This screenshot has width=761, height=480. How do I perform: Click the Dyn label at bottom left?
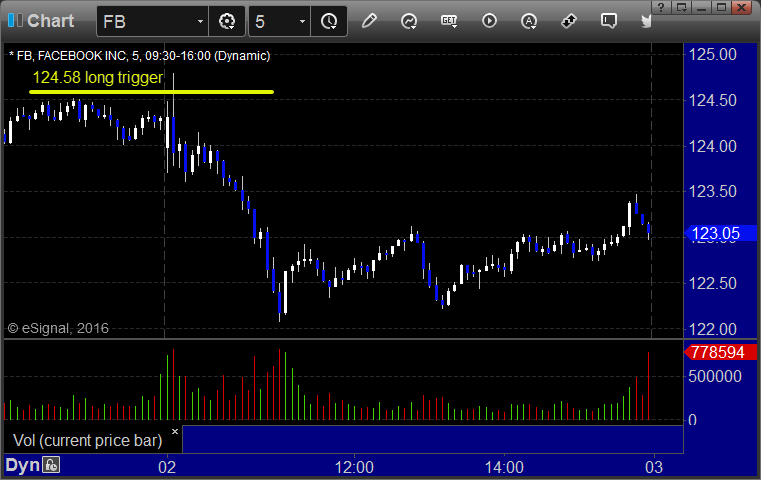click(x=22, y=465)
